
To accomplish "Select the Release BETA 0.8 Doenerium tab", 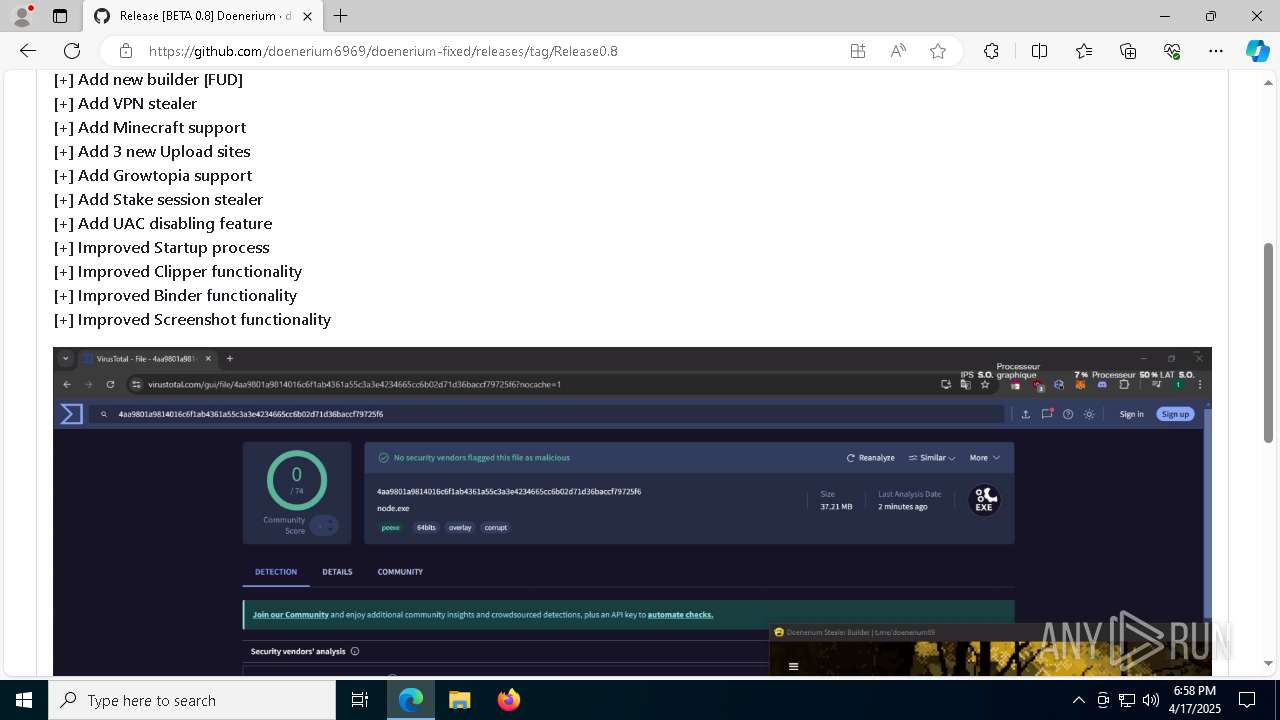I will coord(203,16).
